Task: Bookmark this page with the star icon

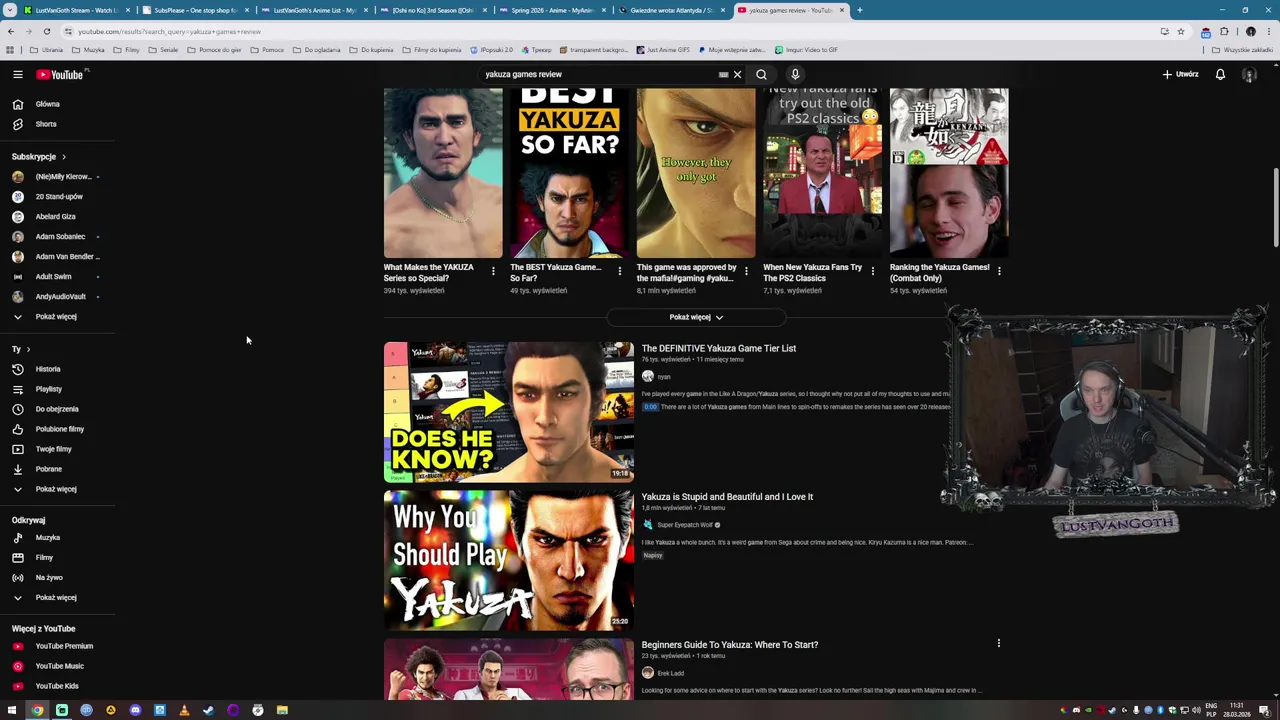Action: (x=1180, y=31)
